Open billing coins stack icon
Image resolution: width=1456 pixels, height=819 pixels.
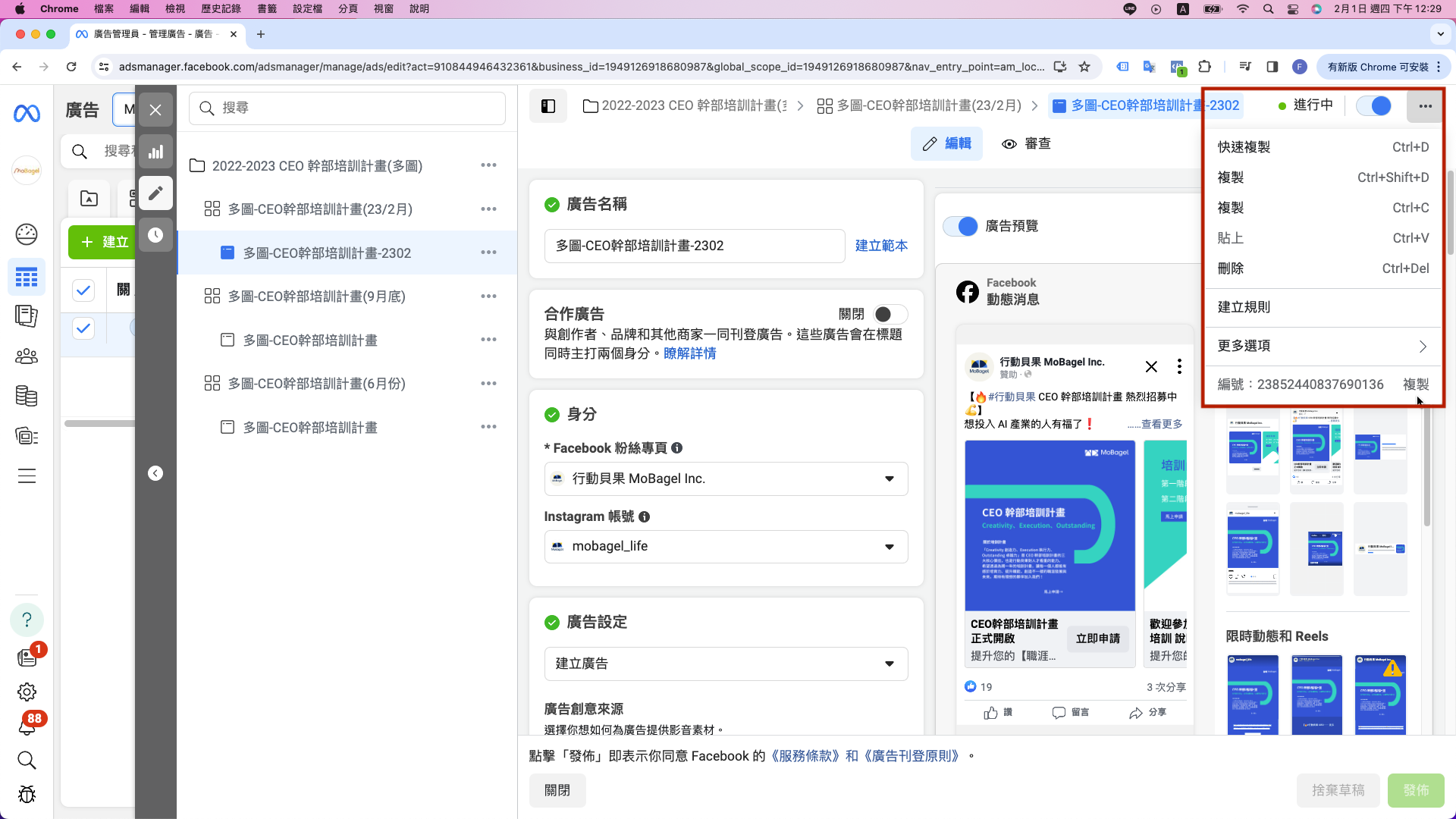tap(27, 396)
